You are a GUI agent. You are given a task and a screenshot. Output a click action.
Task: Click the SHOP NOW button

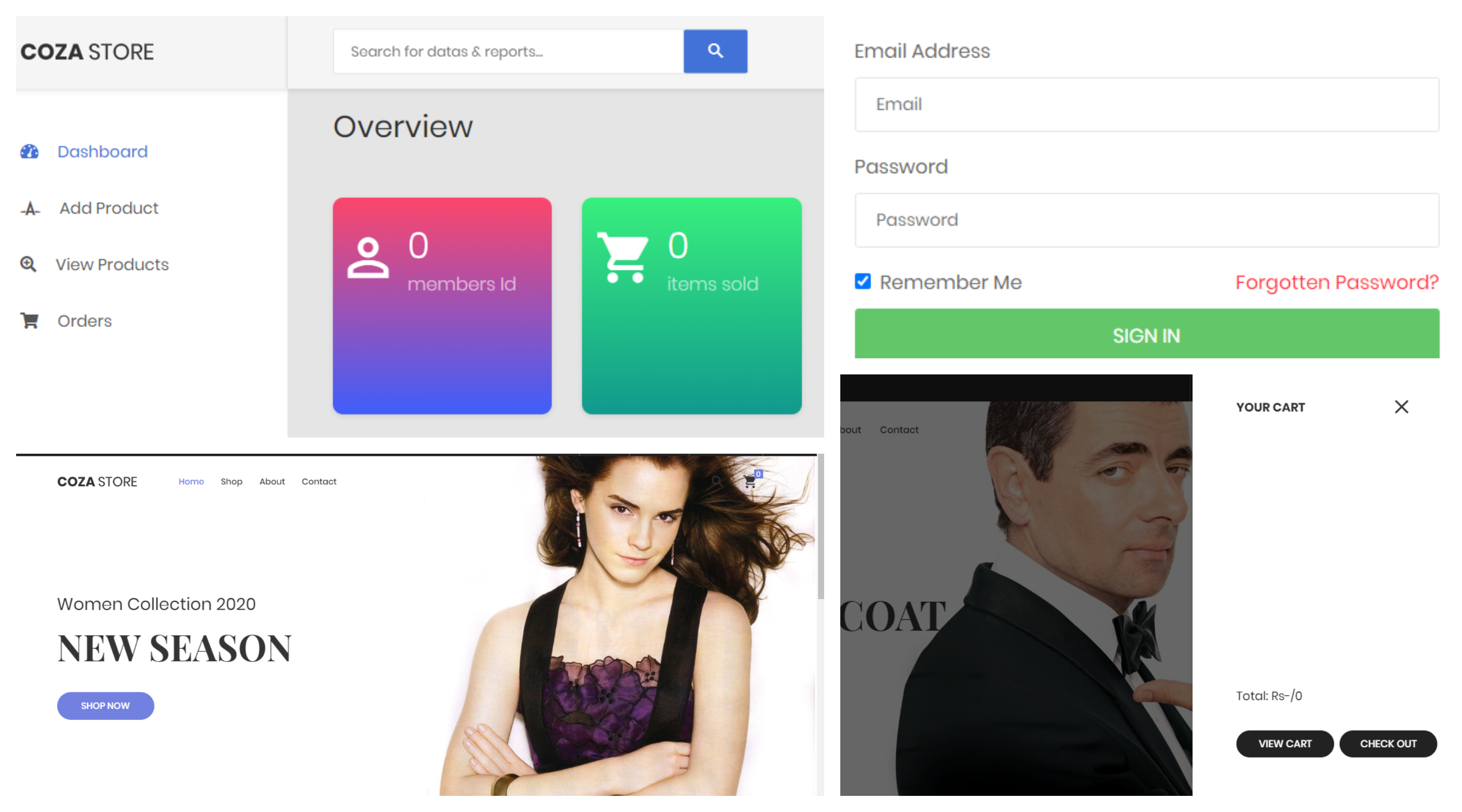105,705
